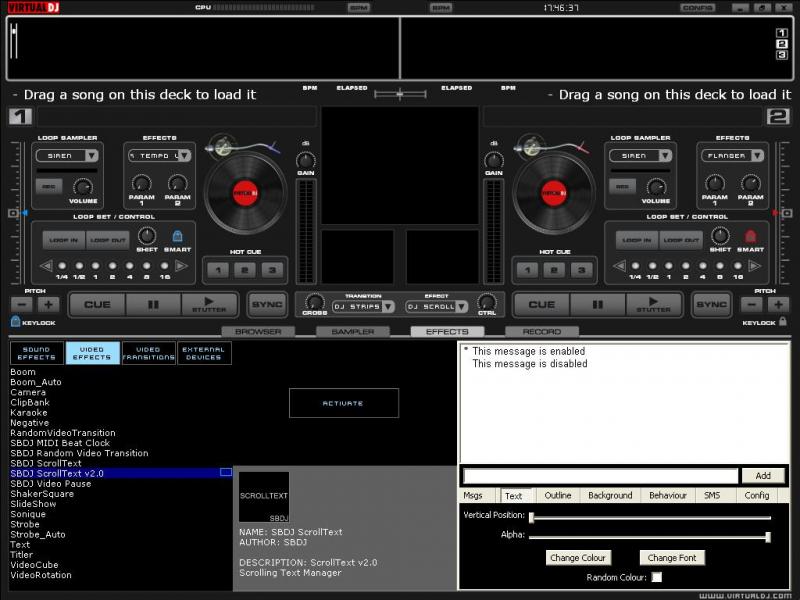Click deck 1 sampler REC button
Image resolution: width=800 pixels, height=600 pixels.
tap(49, 187)
